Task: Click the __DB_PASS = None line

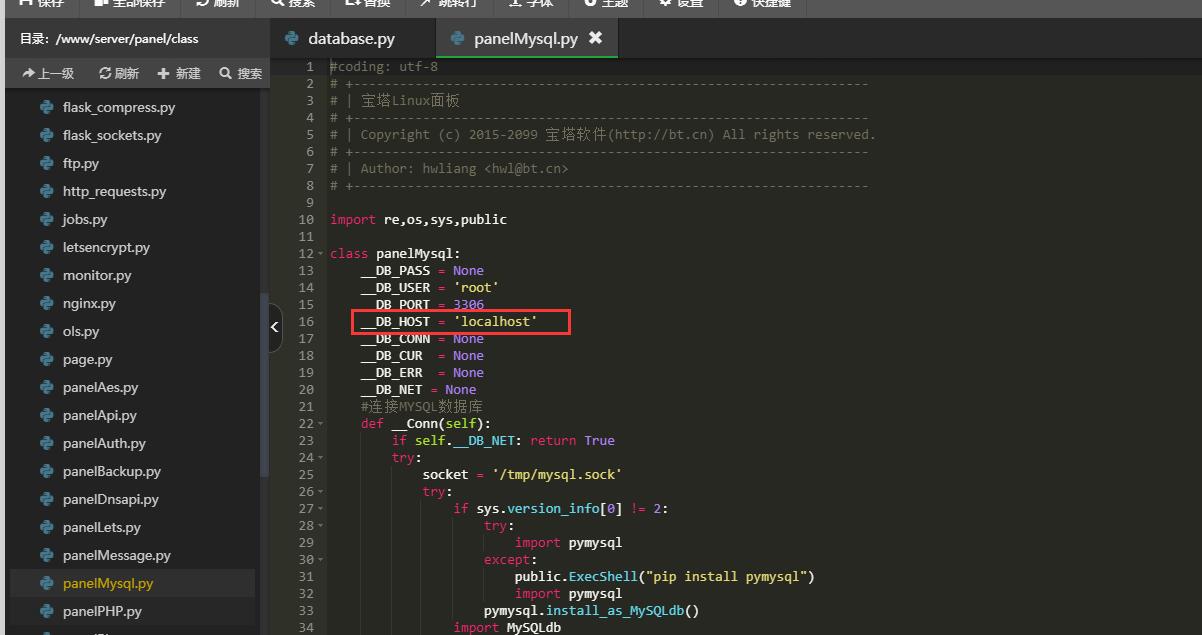Action: [x=422, y=271]
